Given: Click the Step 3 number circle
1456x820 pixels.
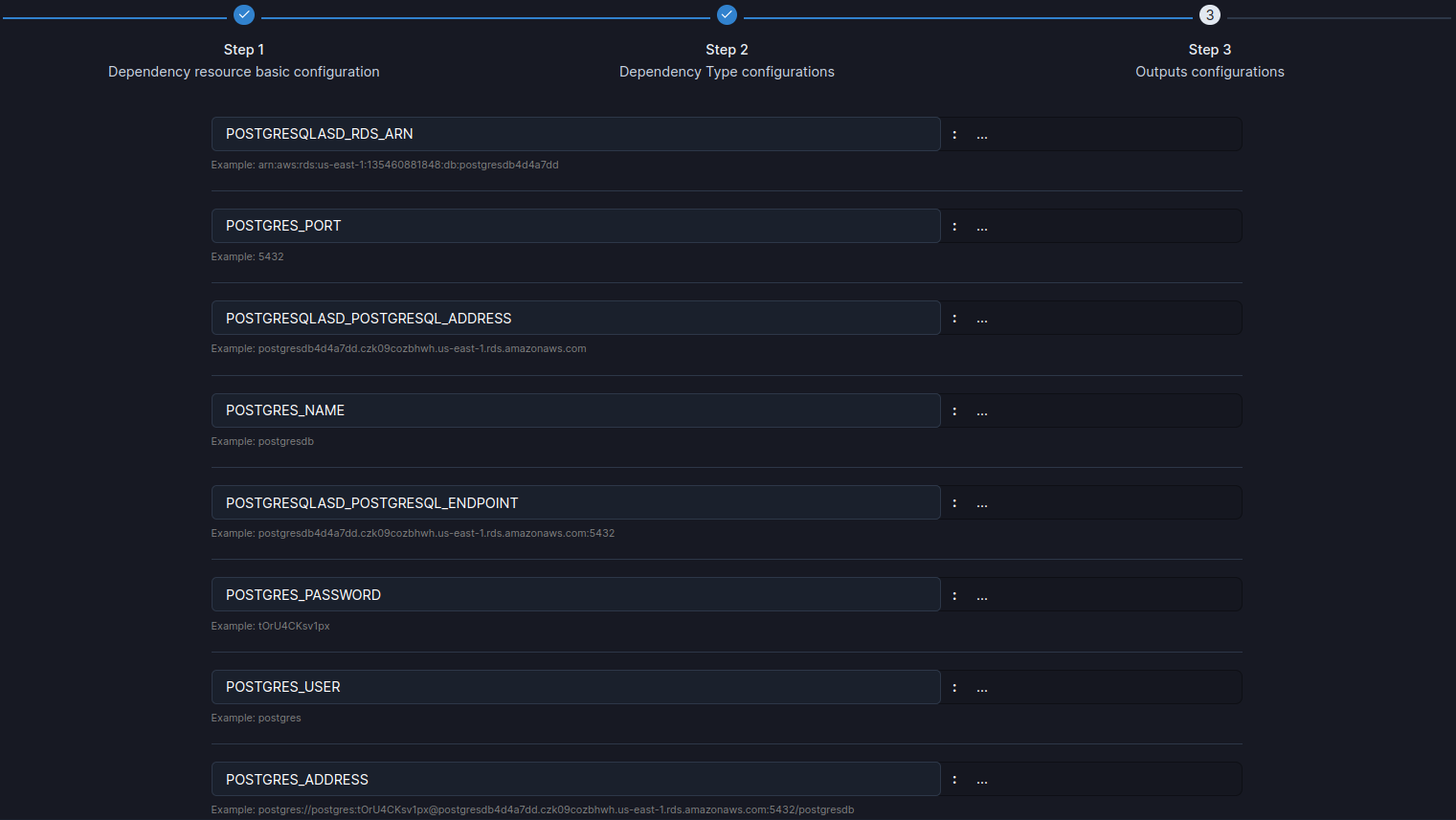Looking at the screenshot, I should [1210, 14].
